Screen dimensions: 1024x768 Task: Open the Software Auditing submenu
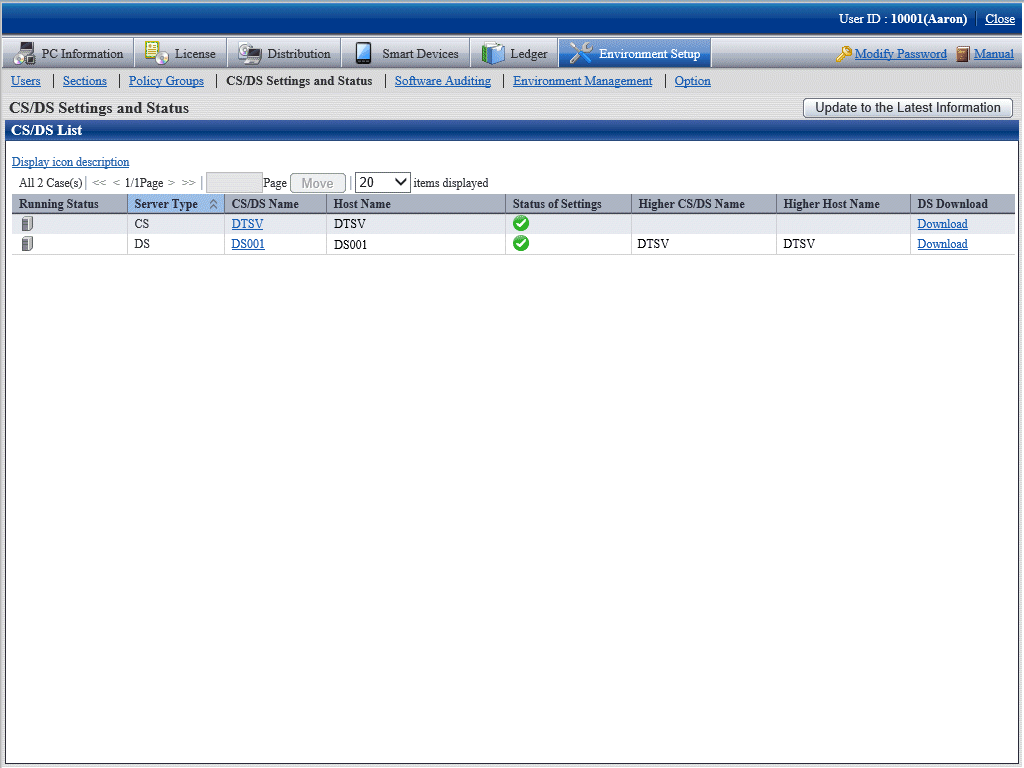tap(442, 81)
